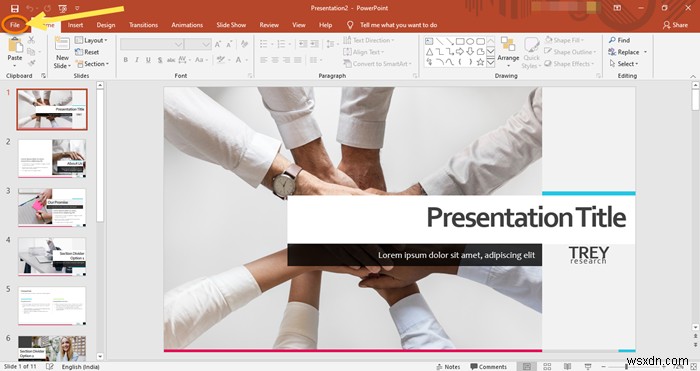The image size is (700, 371).
Task: Toggle Italic formatting
Action: (137, 60)
